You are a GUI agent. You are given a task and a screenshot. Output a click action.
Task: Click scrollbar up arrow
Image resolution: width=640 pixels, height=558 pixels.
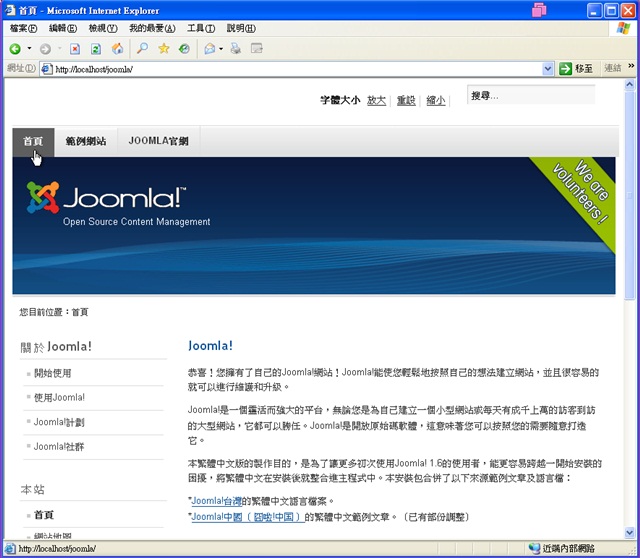(629, 84)
